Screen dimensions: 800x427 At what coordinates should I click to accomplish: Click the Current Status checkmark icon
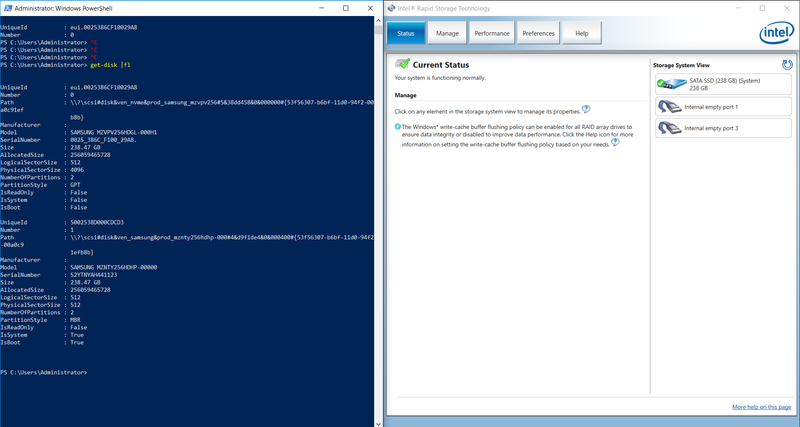(x=403, y=64)
